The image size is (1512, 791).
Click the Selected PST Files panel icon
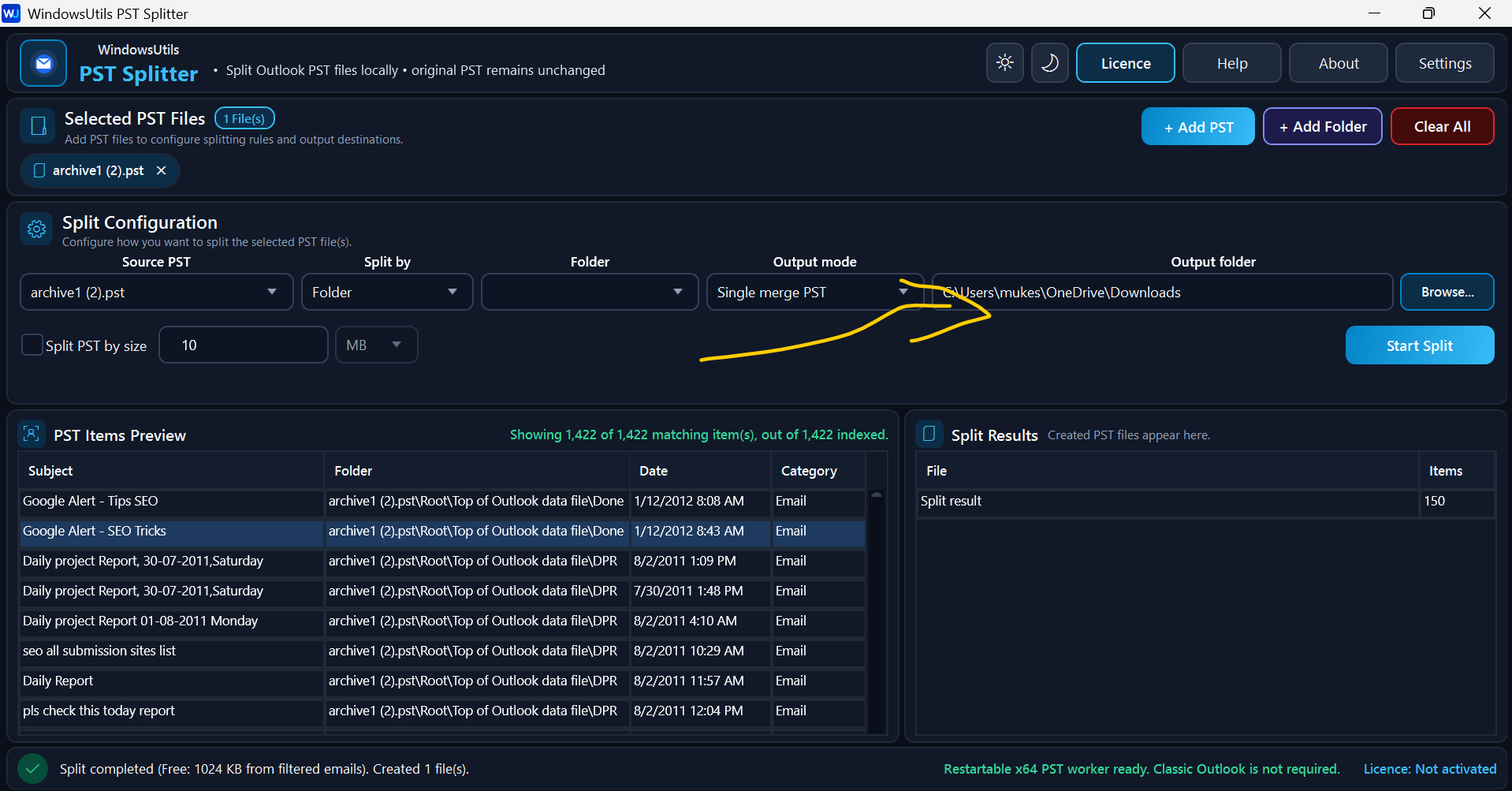38,126
